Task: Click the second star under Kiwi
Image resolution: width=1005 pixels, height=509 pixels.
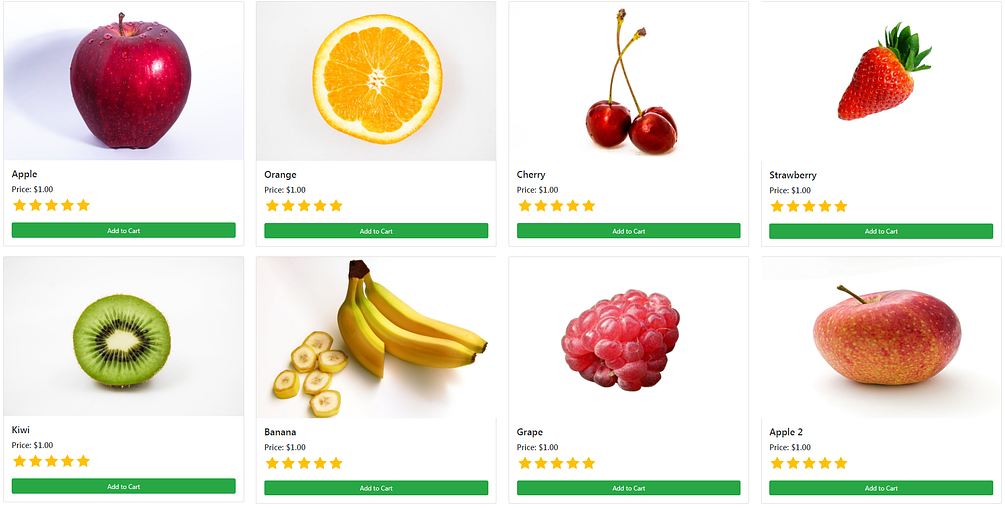Action: [x=35, y=461]
